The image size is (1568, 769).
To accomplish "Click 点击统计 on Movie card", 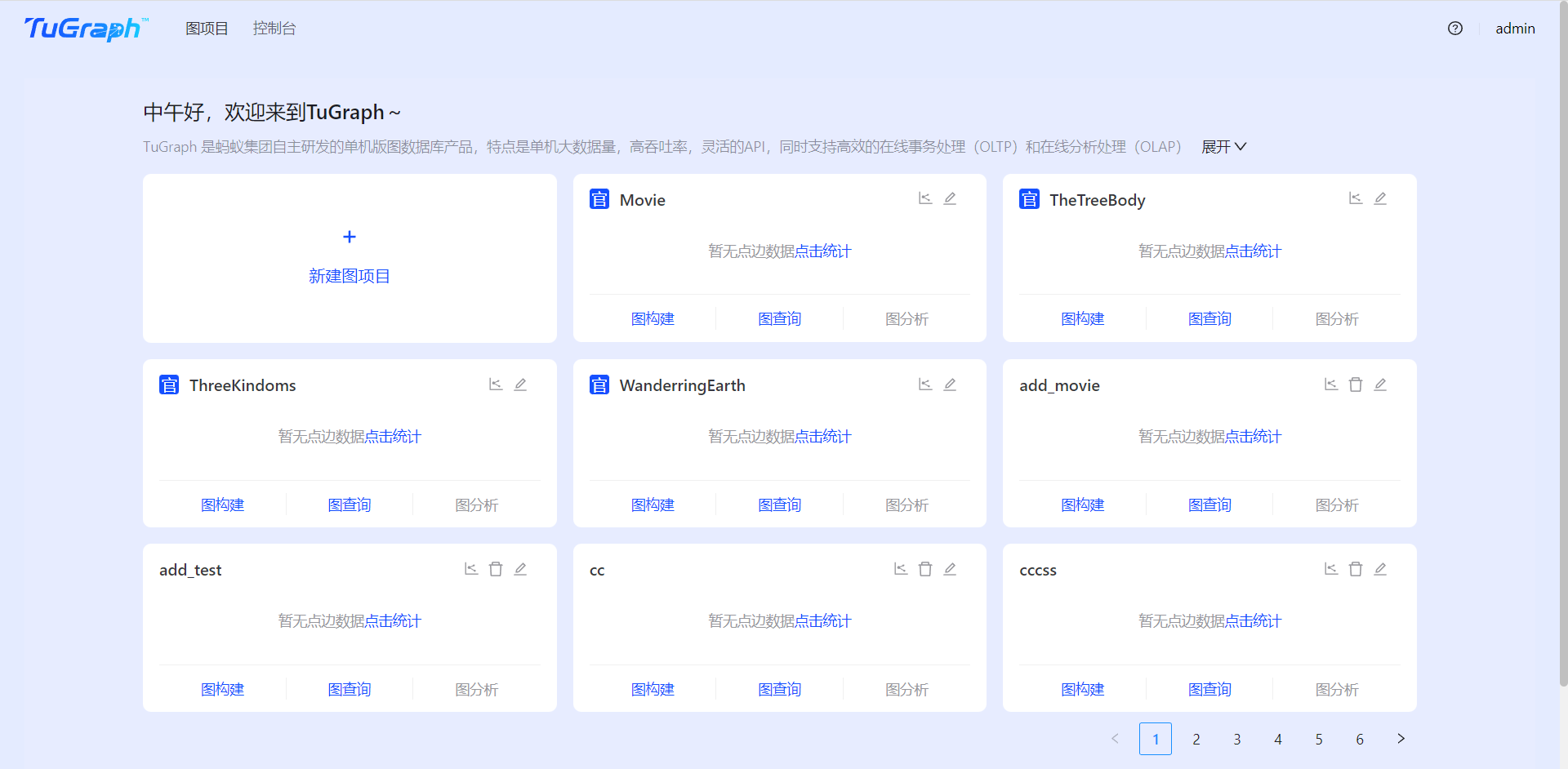I will [823, 251].
